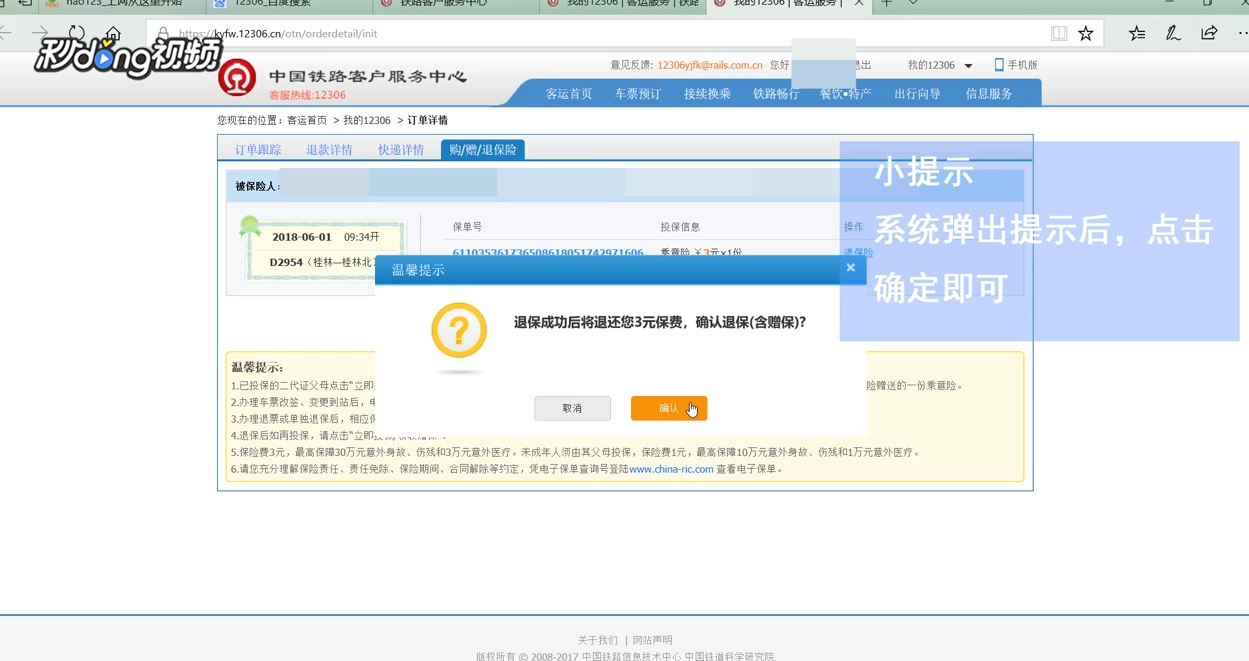
Task: Click the question mark icon in dialog
Action: [459, 331]
